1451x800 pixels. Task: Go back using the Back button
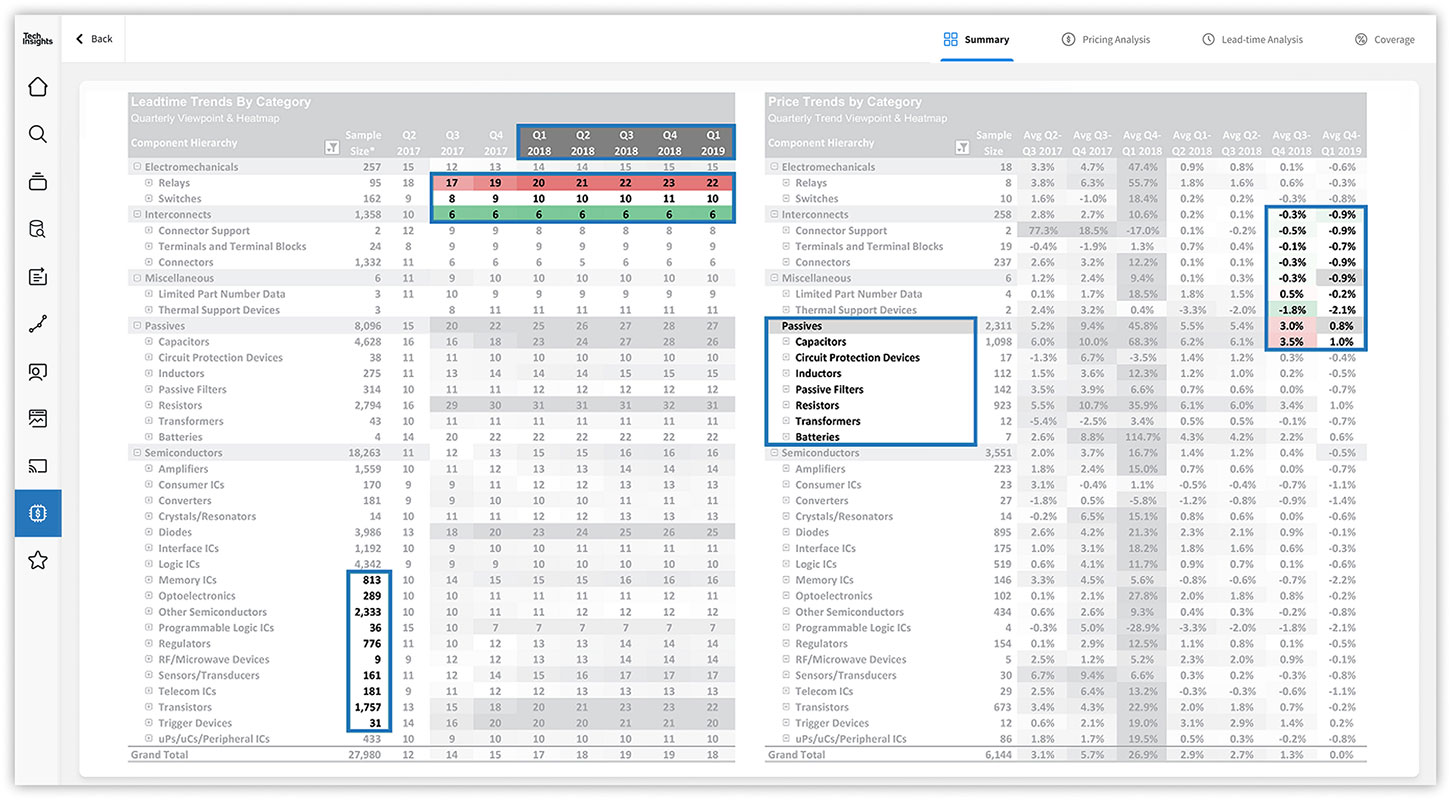pos(94,39)
